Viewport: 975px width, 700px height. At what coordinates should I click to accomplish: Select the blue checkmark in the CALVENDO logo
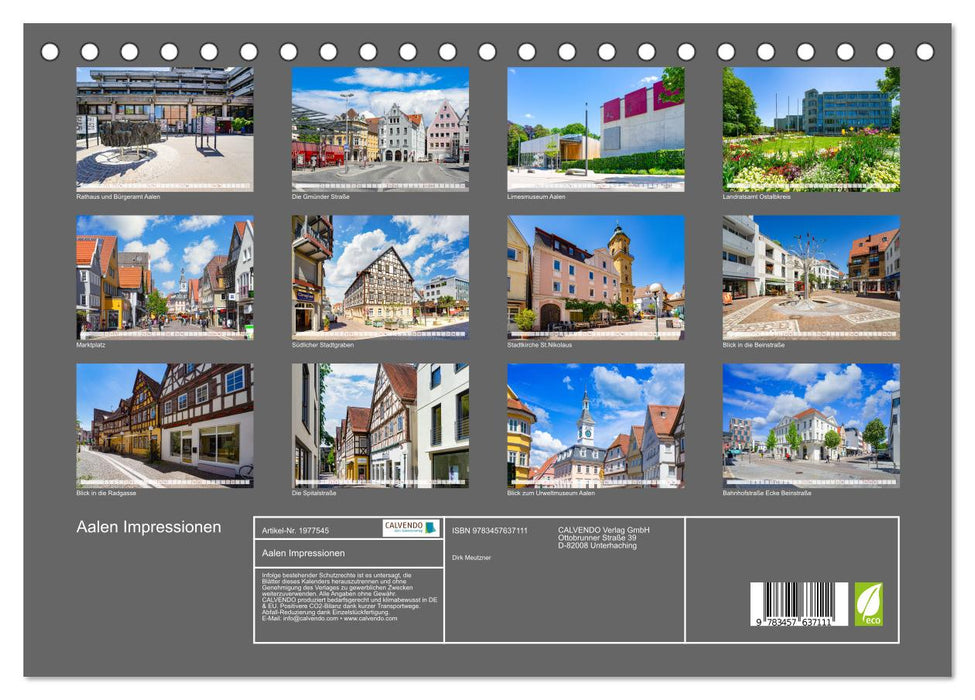click(x=431, y=528)
